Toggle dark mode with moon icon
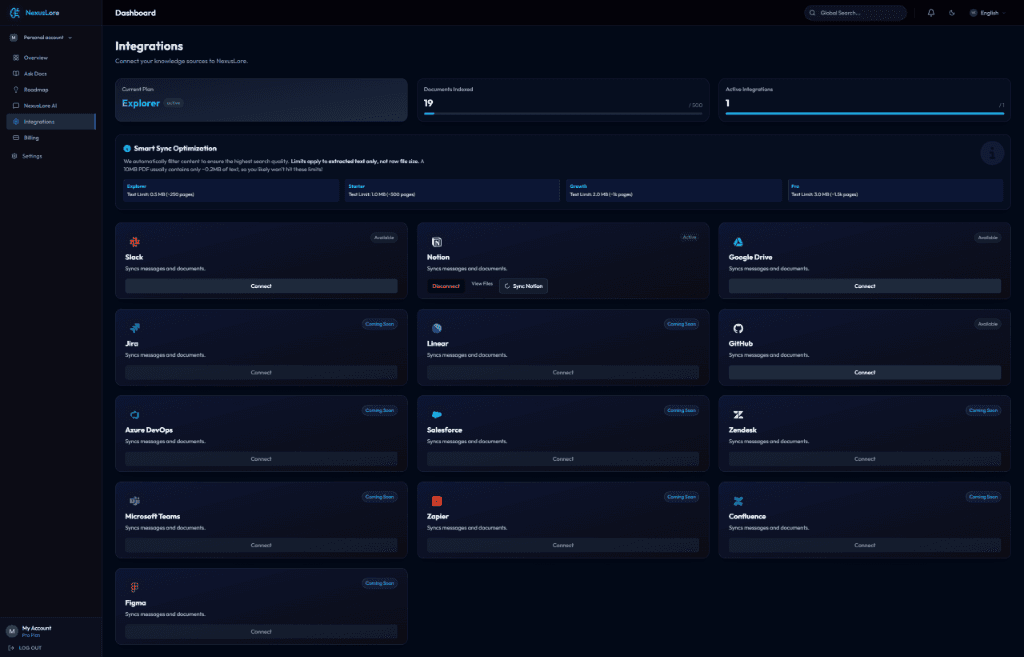The width and height of the screenshot is (1024, 657). click(x=951, y=13)
